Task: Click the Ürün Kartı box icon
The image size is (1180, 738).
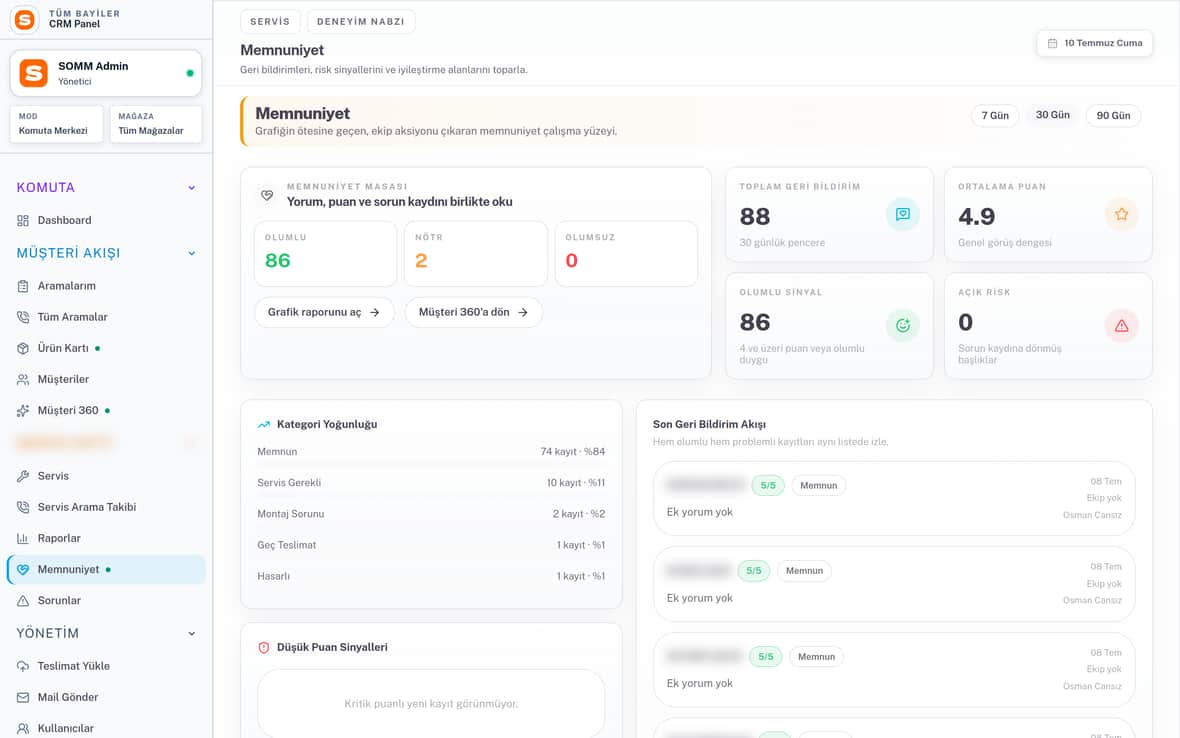Action: 23,348
